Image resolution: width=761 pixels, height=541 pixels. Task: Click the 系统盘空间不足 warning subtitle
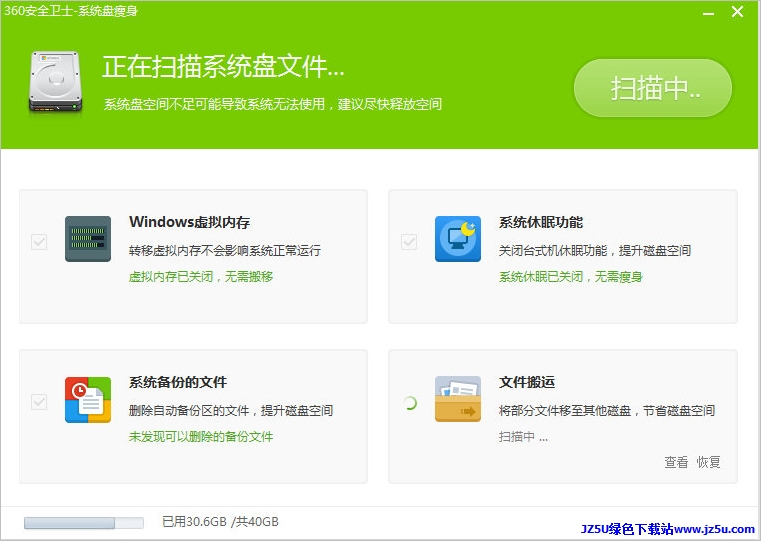[273, 104]
